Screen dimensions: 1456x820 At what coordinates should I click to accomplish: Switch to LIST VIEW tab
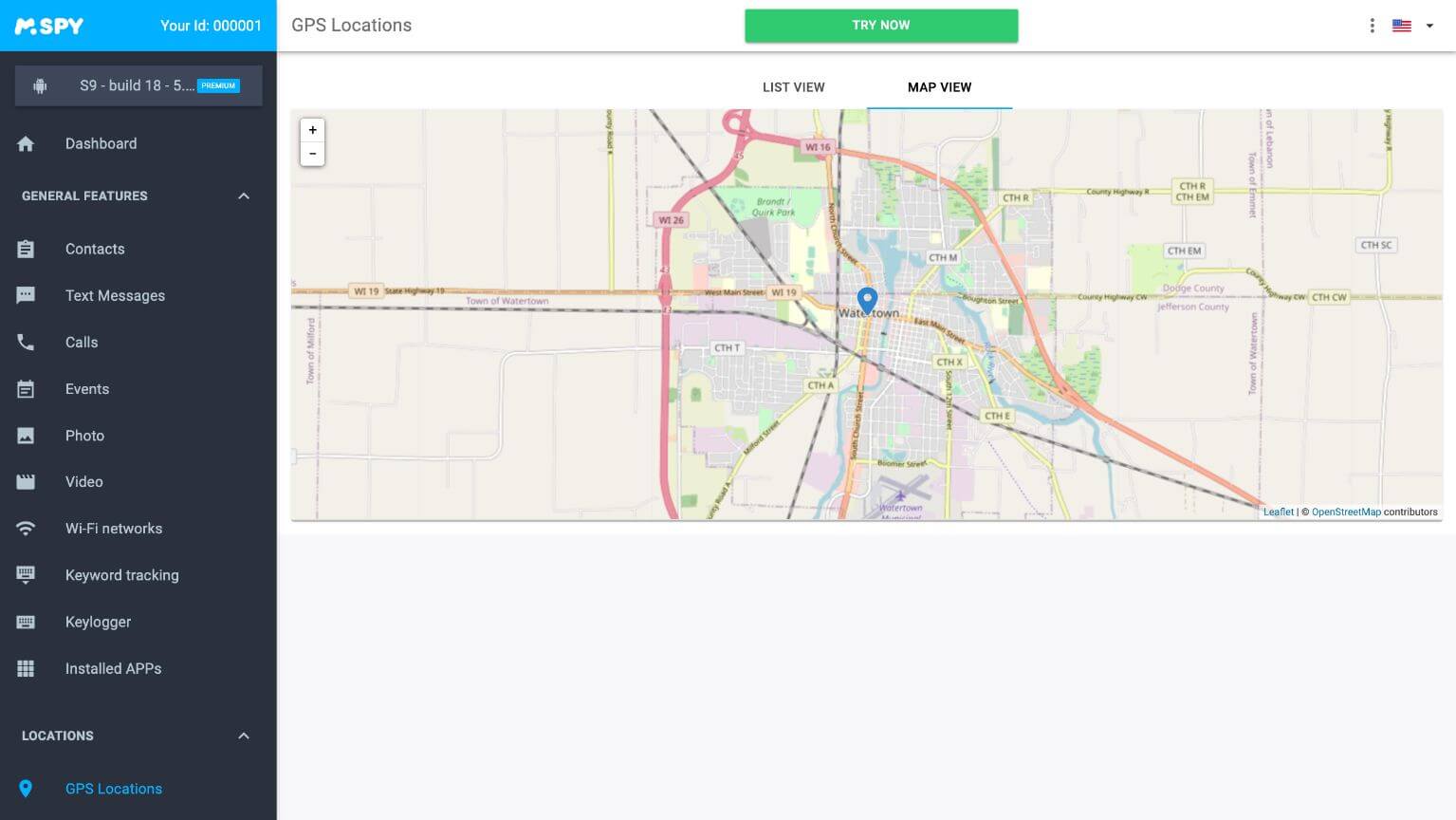793,87
